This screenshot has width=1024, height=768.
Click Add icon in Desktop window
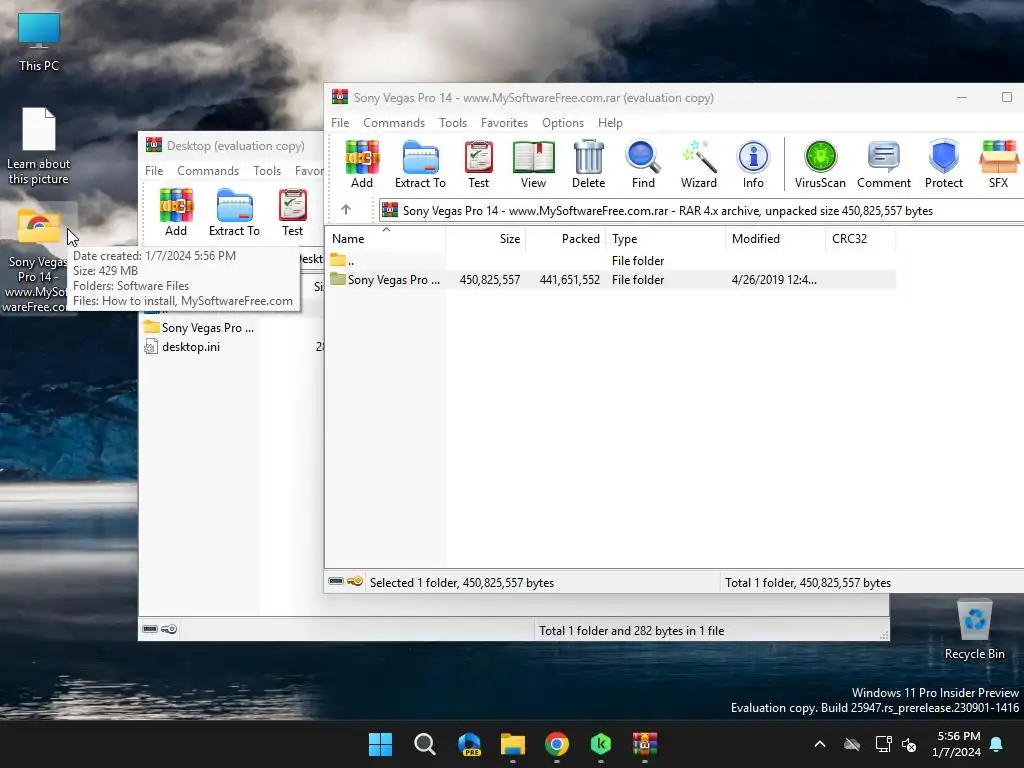point(176,212)
